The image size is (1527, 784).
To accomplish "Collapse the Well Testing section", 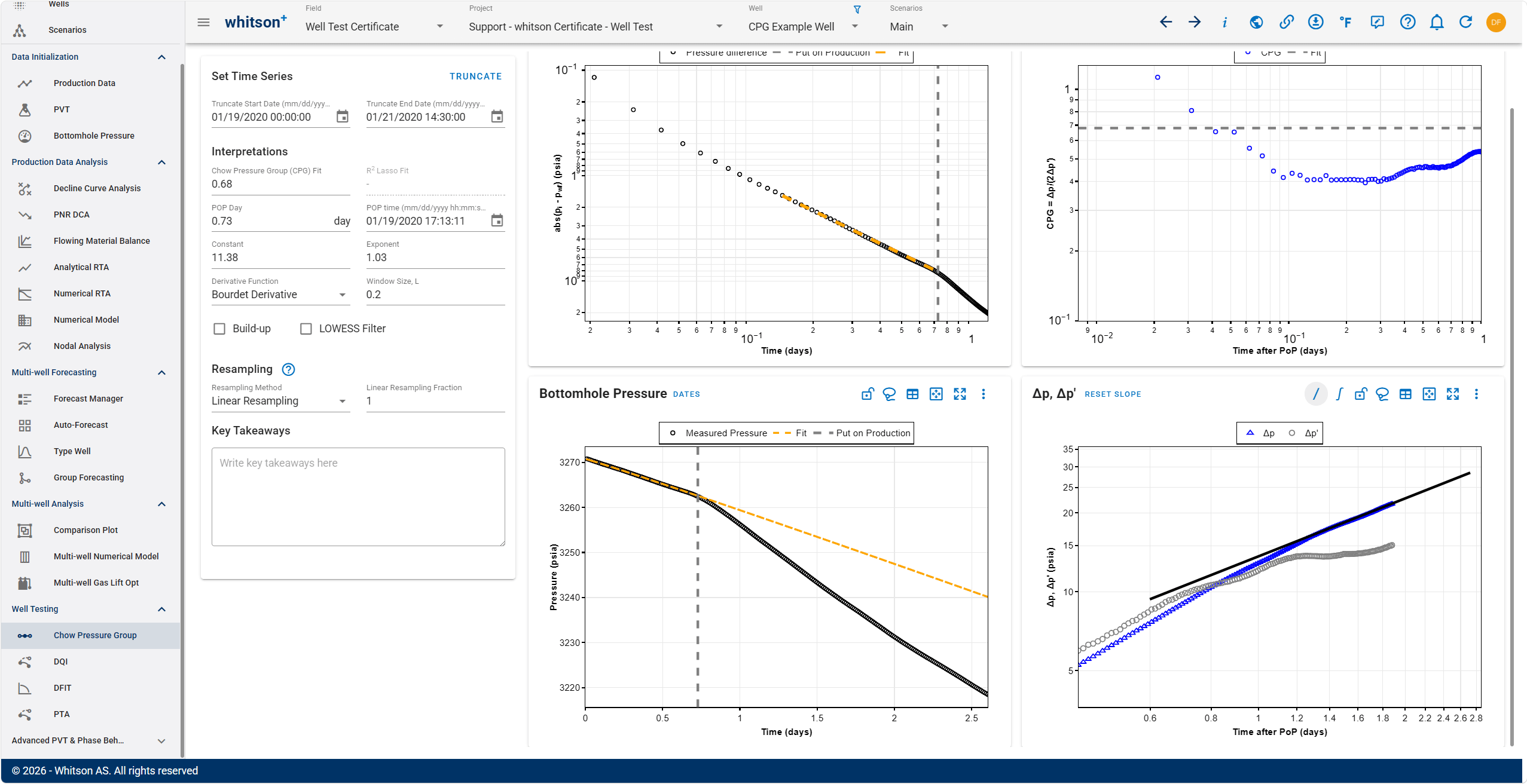I will tap(161, 609).
